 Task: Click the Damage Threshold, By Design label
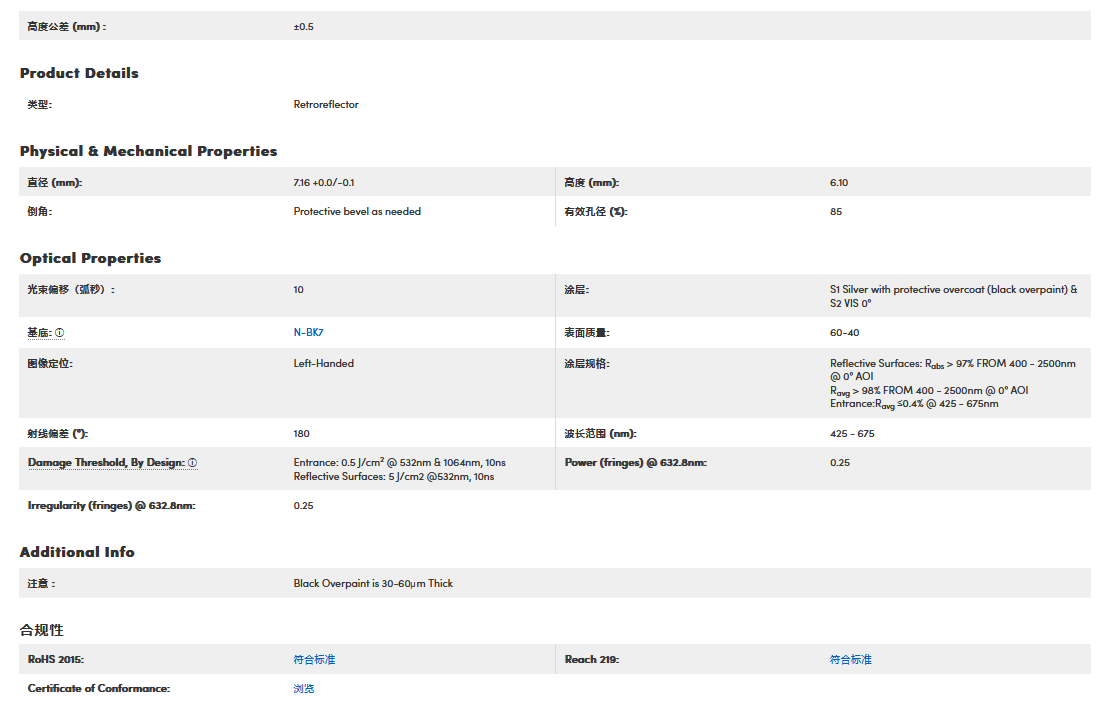pos(106,463)
